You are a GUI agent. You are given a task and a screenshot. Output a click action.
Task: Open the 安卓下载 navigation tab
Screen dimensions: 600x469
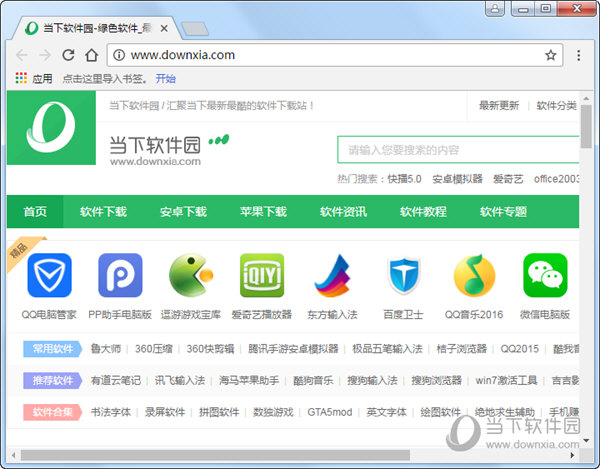pyautogui.click(x=183, y=212)
